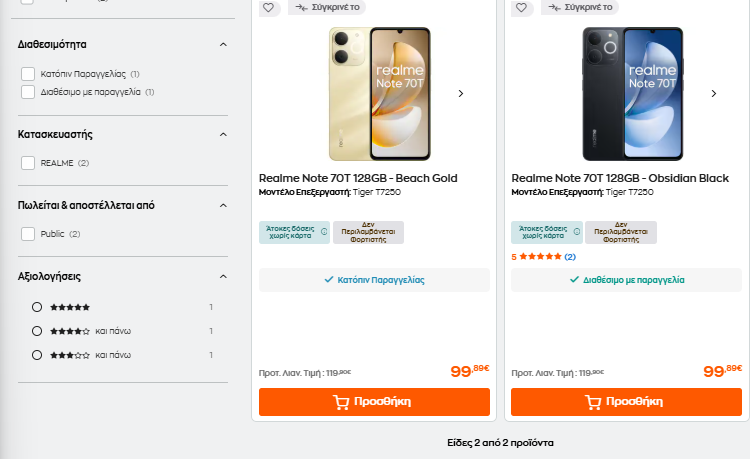Click the wishlist heart on Obsidian Black phone
Image resolution: width=750 pixels, height=459 pixels.
(520, 7)
